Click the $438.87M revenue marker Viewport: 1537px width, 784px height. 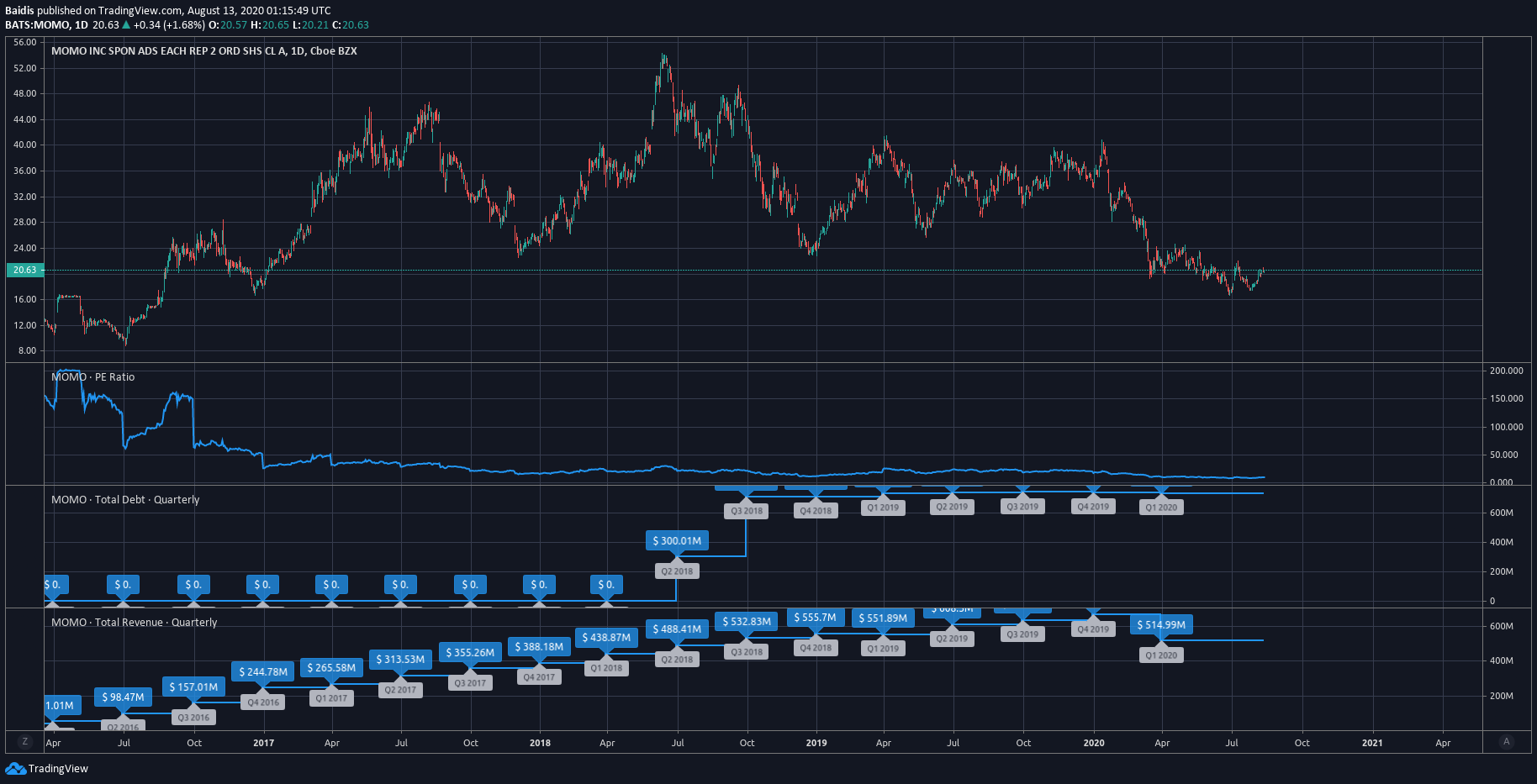click(606, 637)
